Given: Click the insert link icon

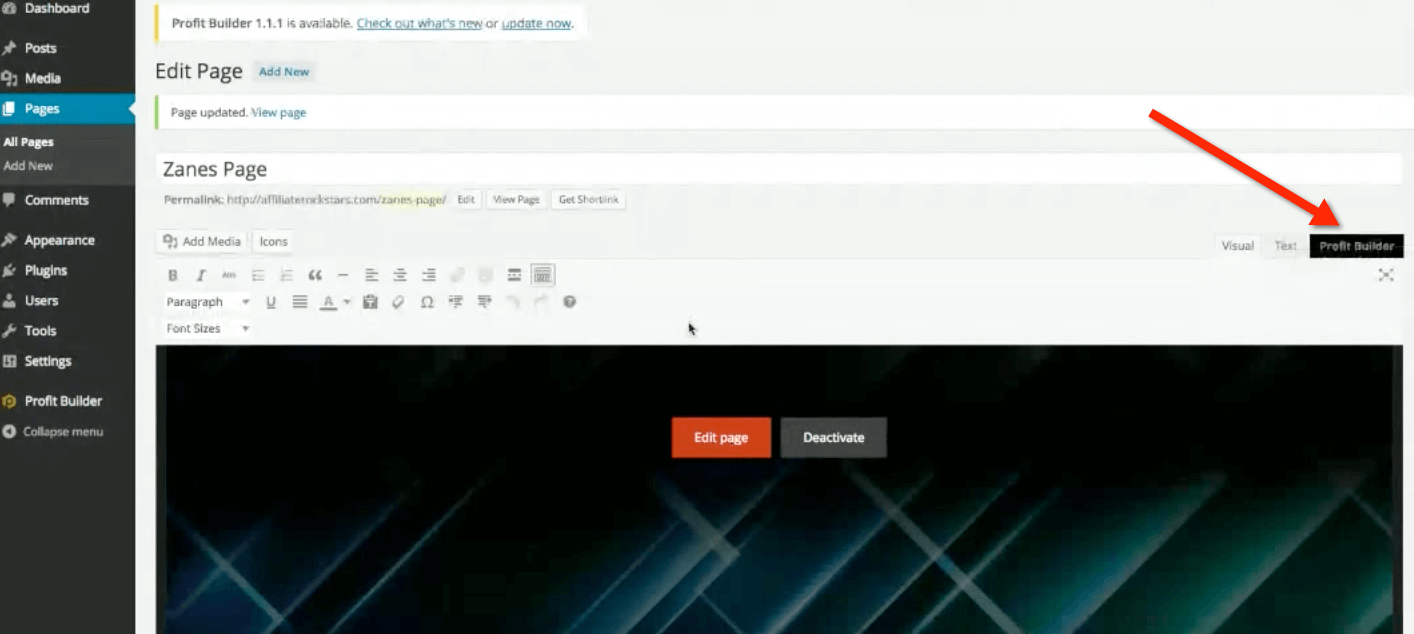Looking at the screenshot, I should [458, 275].
